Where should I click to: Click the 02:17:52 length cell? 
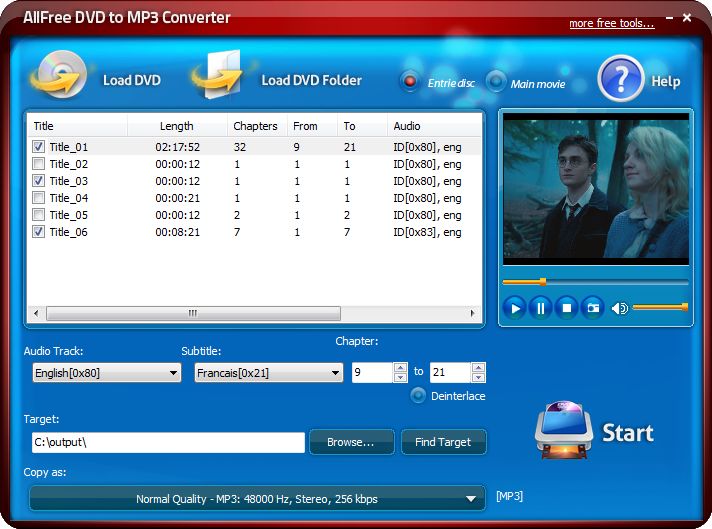point(178,147)
